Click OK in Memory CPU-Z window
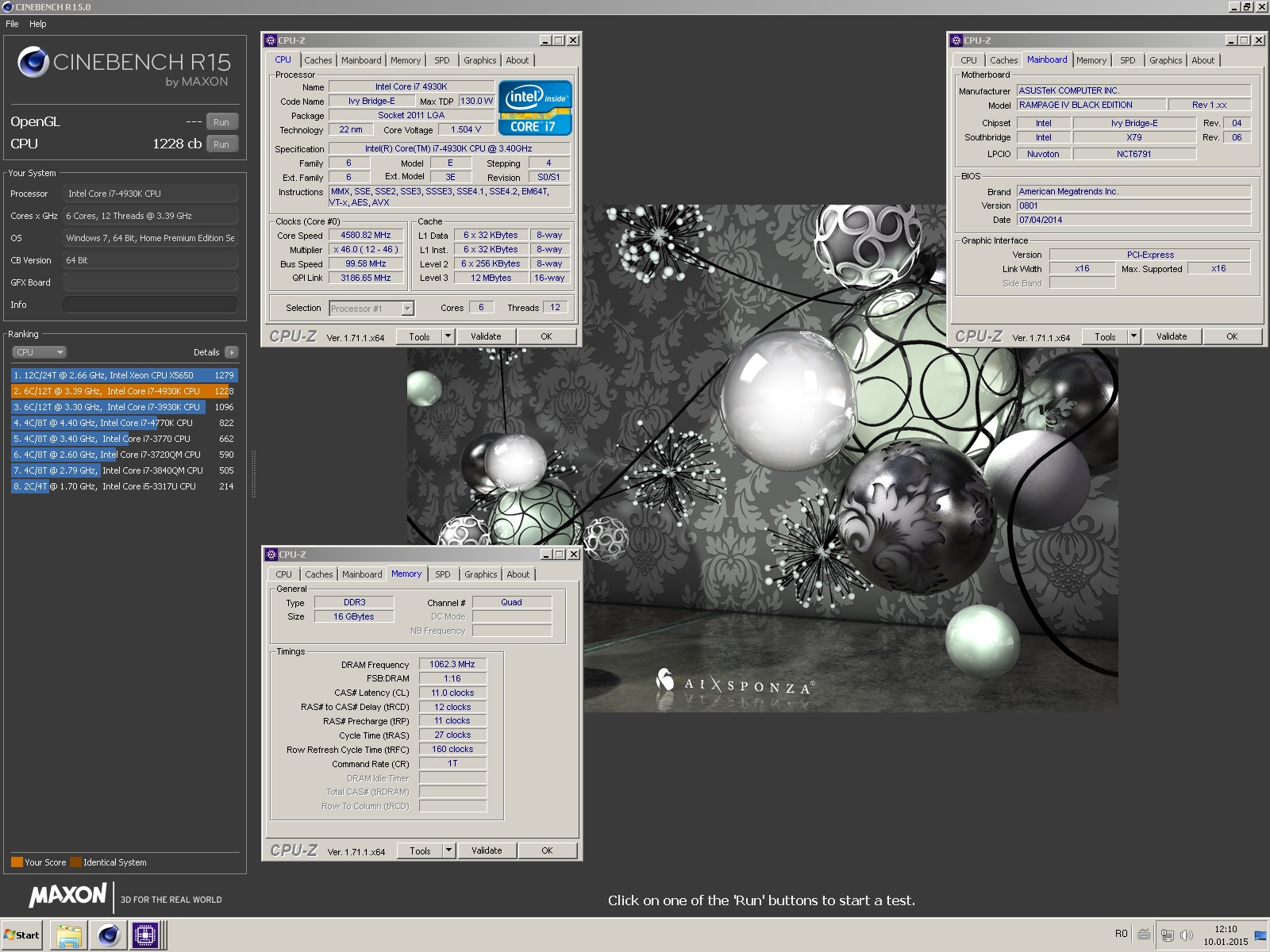The width and height of the screenshot is (1270, 952). [547, 850]
